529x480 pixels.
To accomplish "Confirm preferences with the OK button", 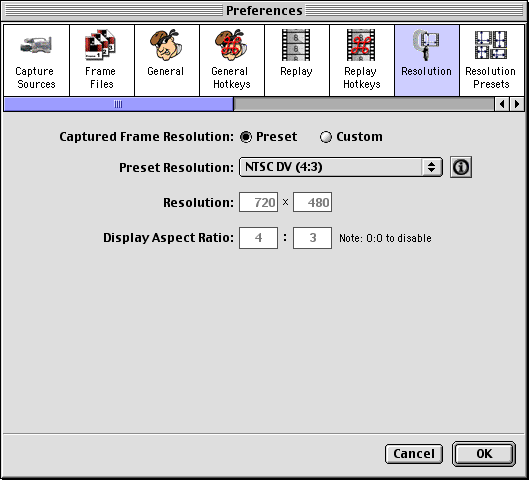I will tap(484, 454).
